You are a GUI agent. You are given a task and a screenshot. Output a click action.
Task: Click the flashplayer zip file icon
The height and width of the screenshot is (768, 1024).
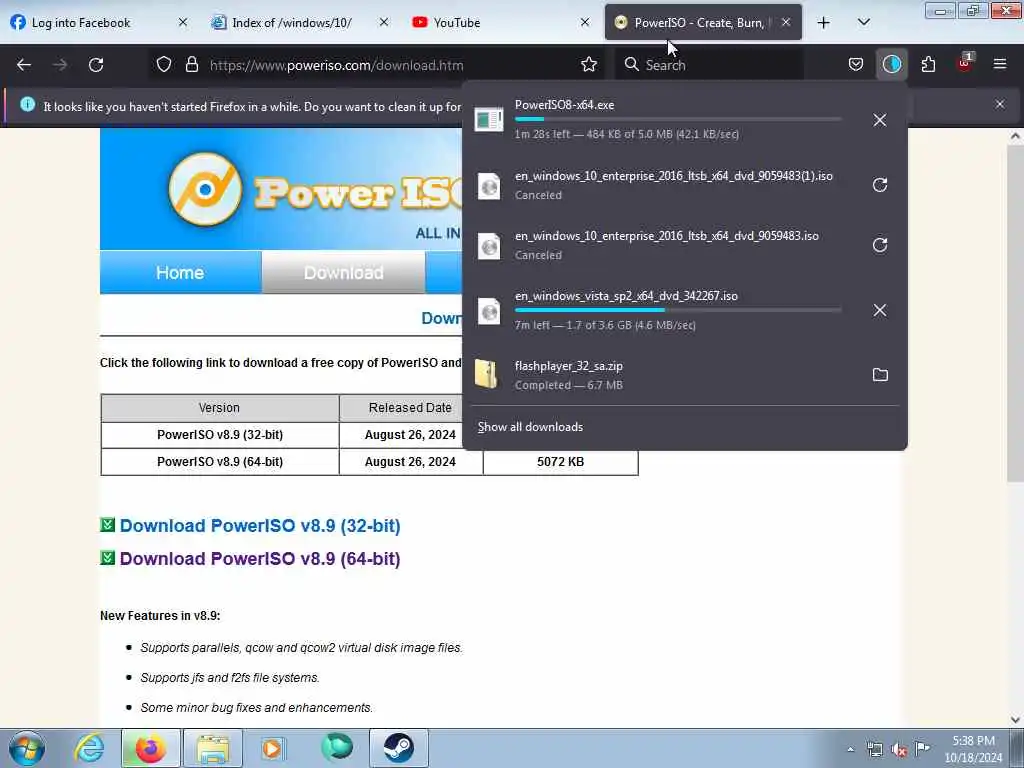[x=487, y=374]
